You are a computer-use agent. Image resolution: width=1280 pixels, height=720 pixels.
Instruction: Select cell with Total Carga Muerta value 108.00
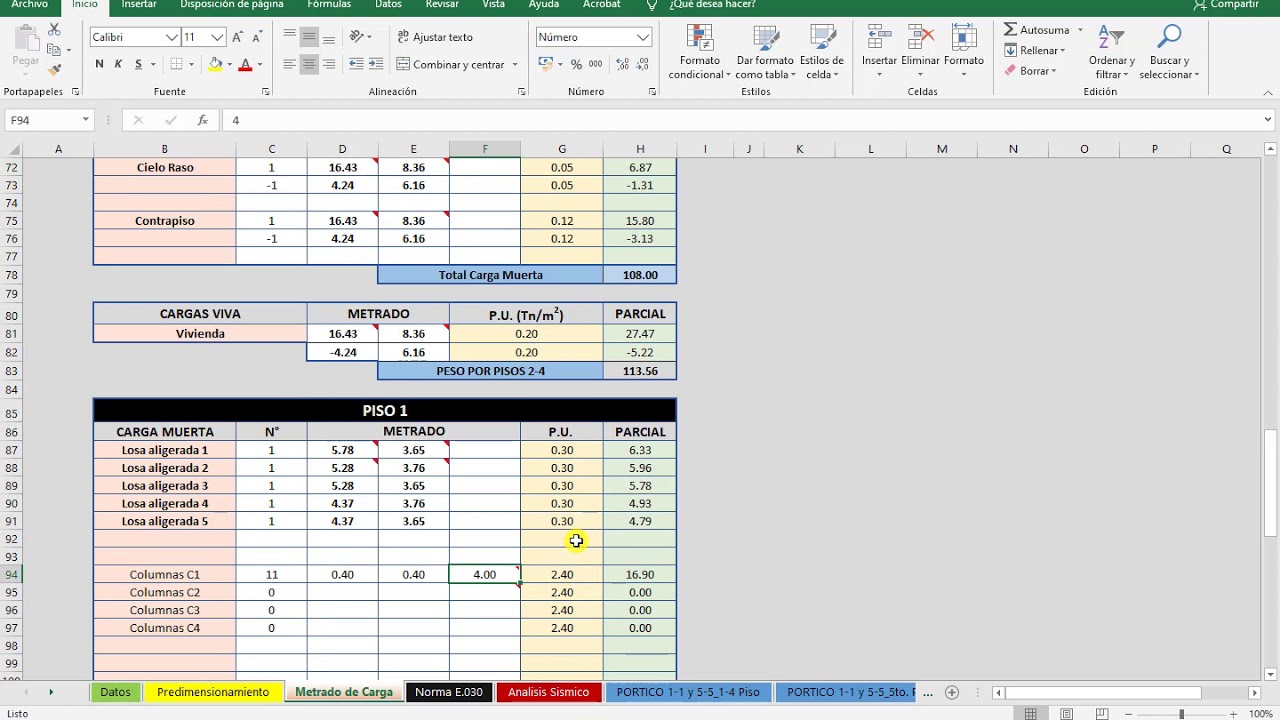point(640,275)
